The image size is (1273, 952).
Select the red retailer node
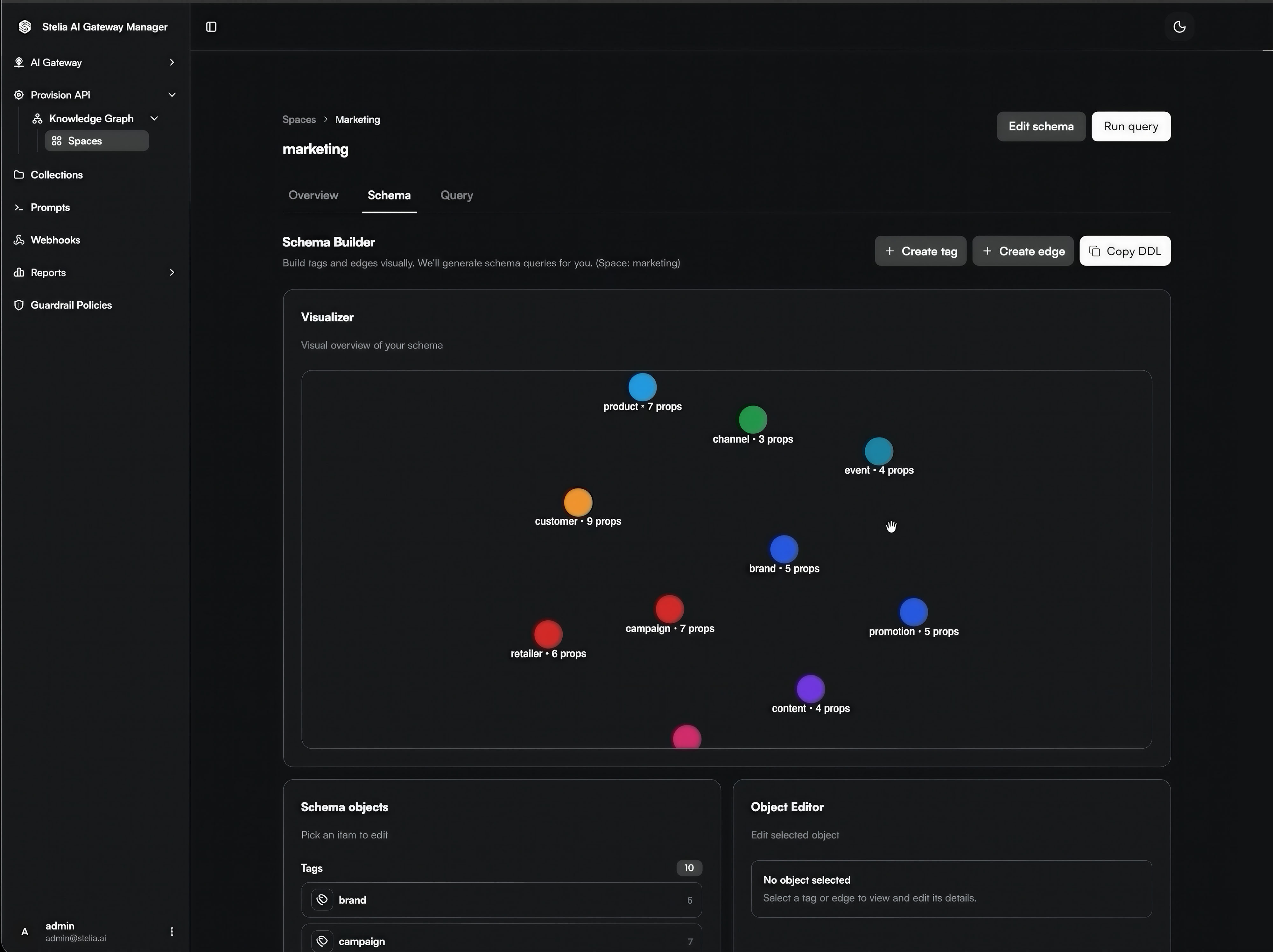click(x=548, y=634)
